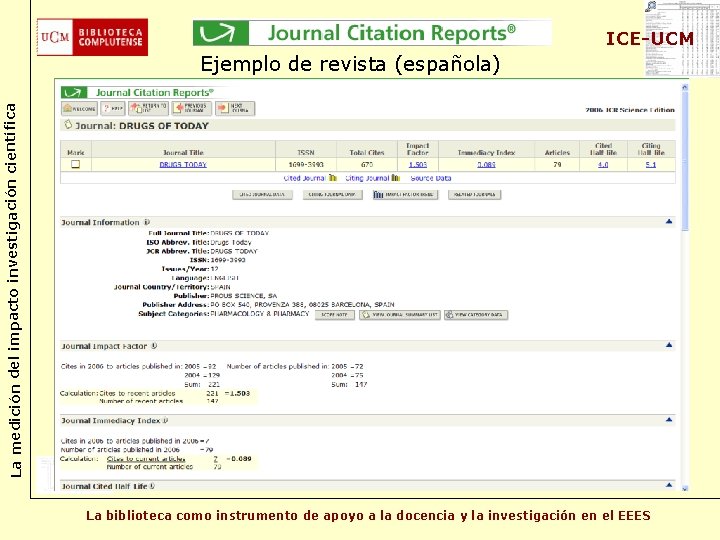Click the journal marker icon beside 'Journal: DRUGS OF TODAY'
This screenshot has height=540, width=720.
click(68, 124)
